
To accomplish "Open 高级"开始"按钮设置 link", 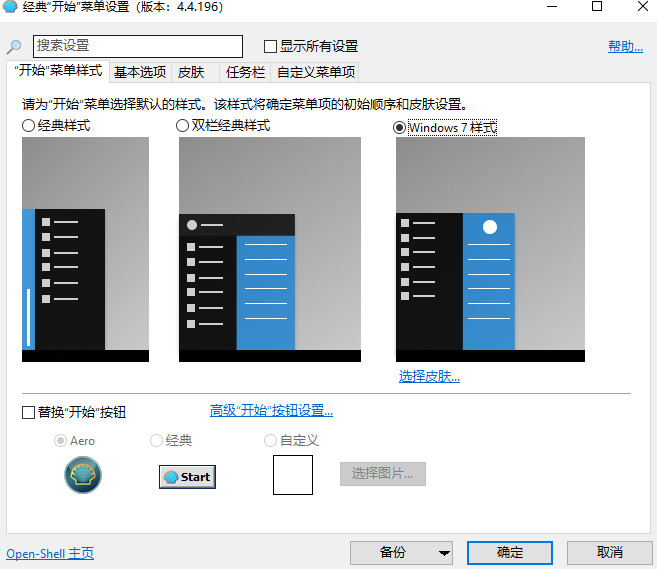I will pyautogui.click(x=271, y=411).
